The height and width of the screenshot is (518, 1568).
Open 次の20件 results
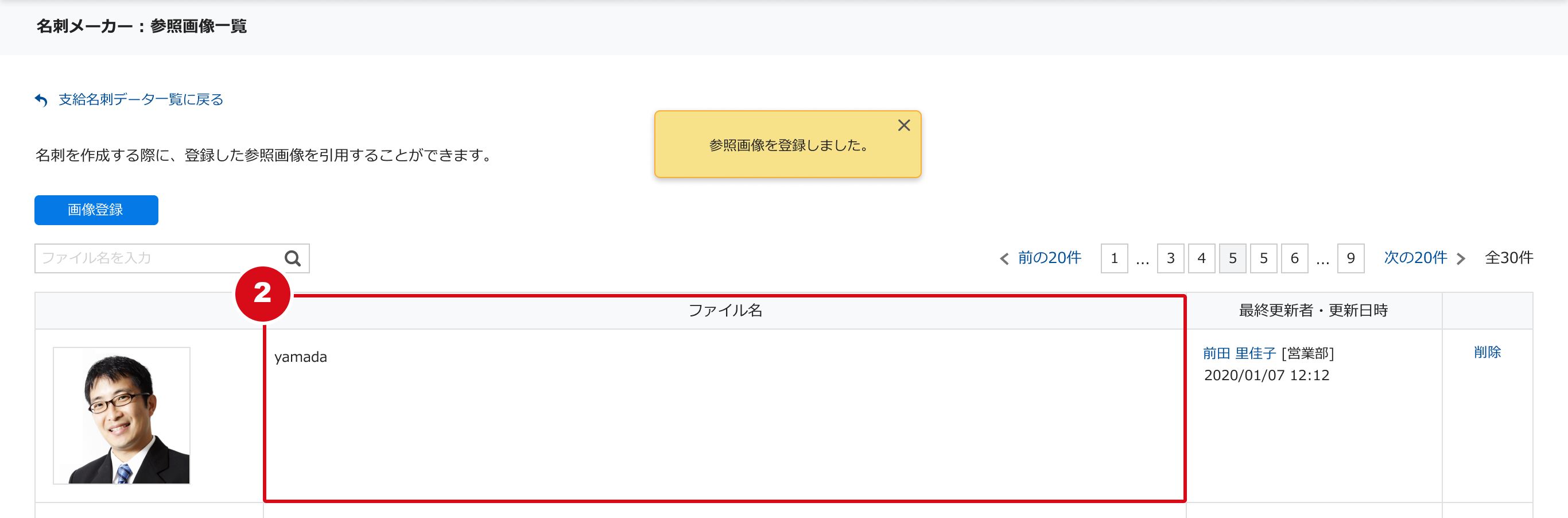(x=1415, y=258)
